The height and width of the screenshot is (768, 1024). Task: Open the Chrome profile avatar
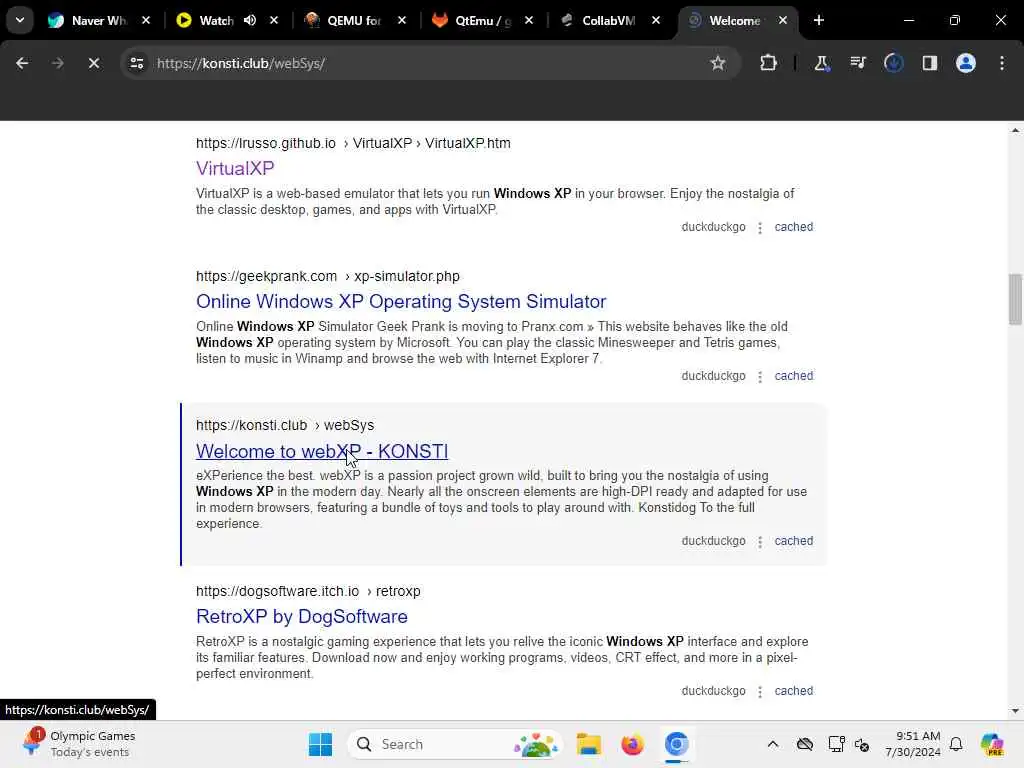[x=966, y=63]
